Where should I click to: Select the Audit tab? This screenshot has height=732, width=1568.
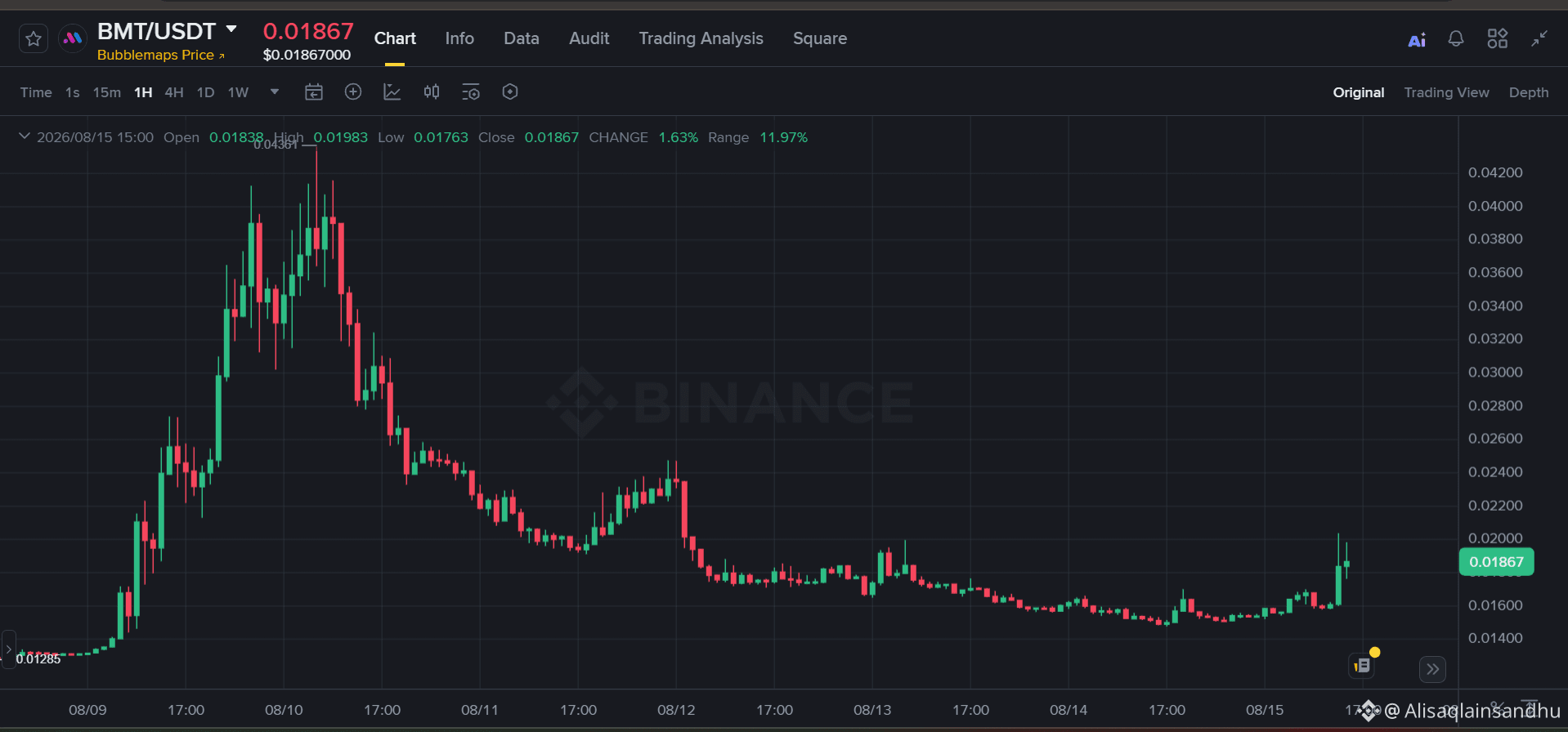[589, 38]
